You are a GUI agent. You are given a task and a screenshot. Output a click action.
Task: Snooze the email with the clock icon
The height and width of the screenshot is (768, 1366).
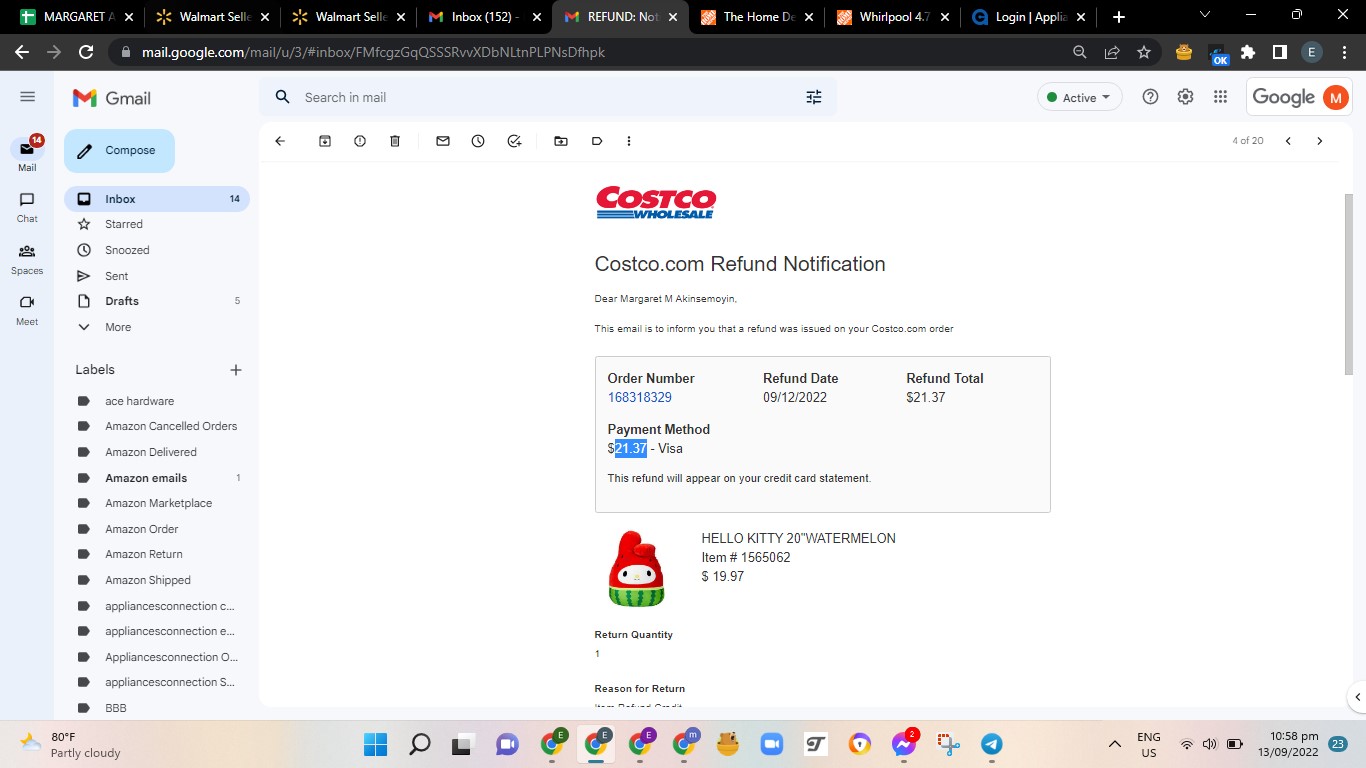click(478, 141)
